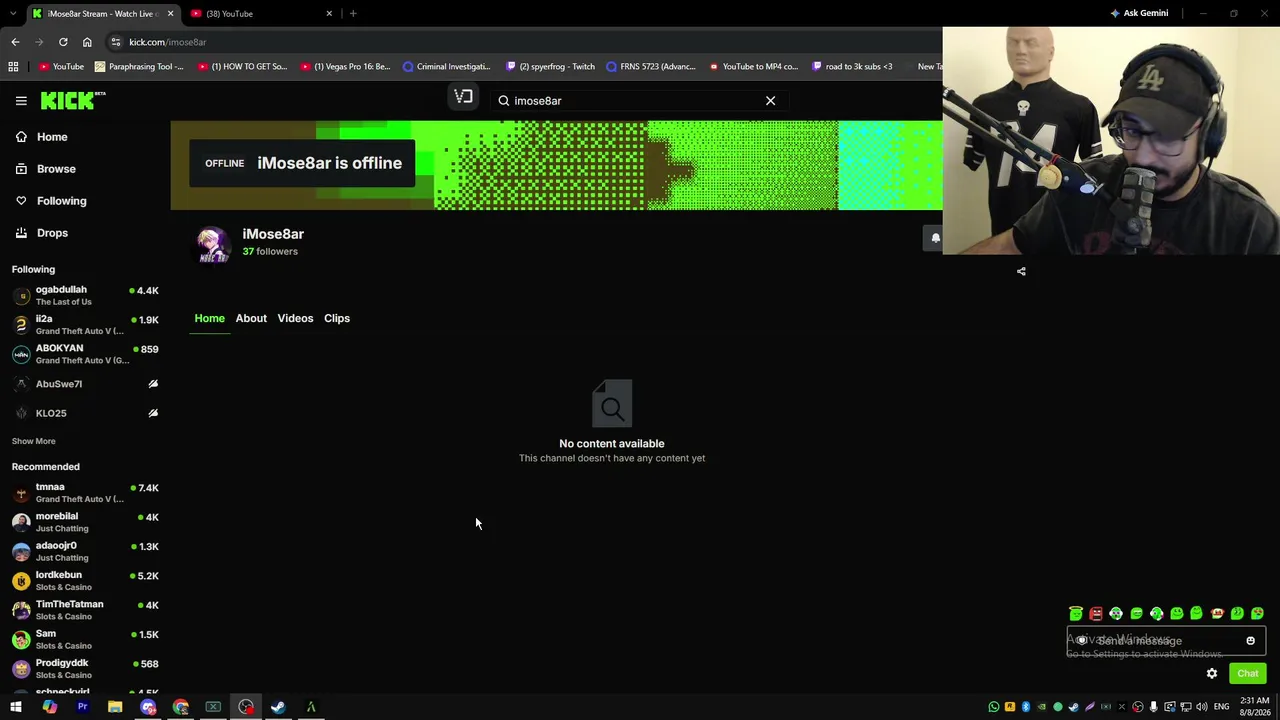
Task: Open the spyerfrog - Twitch bookmark
Action: [550, 67]
